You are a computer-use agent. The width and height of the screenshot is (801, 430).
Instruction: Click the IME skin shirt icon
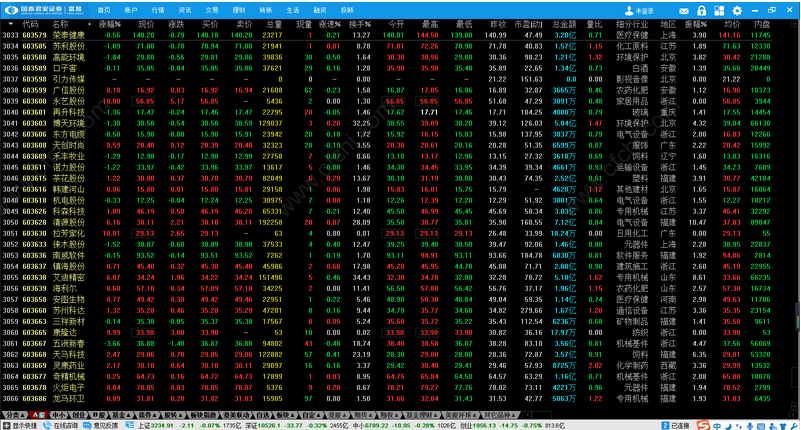783,426
